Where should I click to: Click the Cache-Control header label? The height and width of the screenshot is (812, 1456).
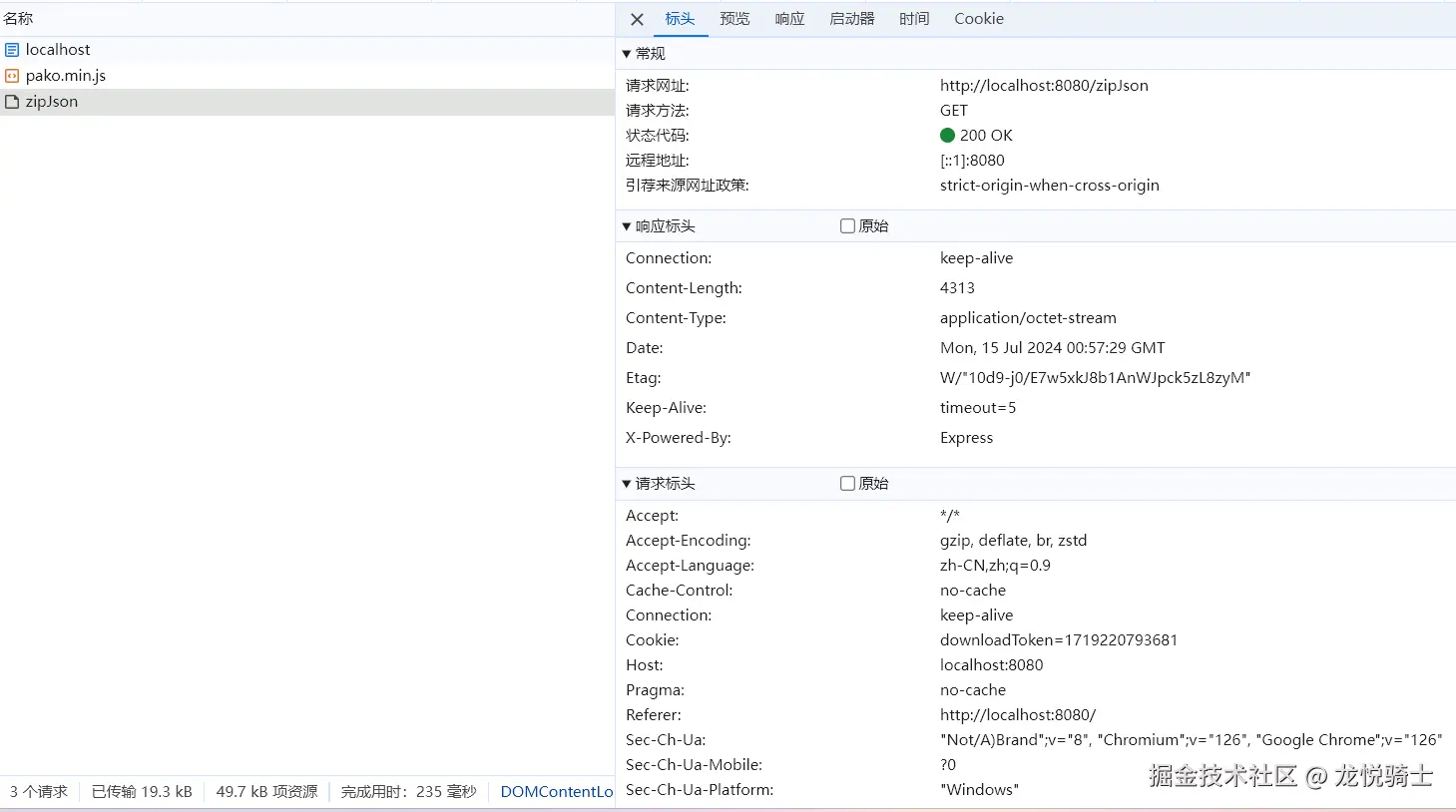click(679, 591)
